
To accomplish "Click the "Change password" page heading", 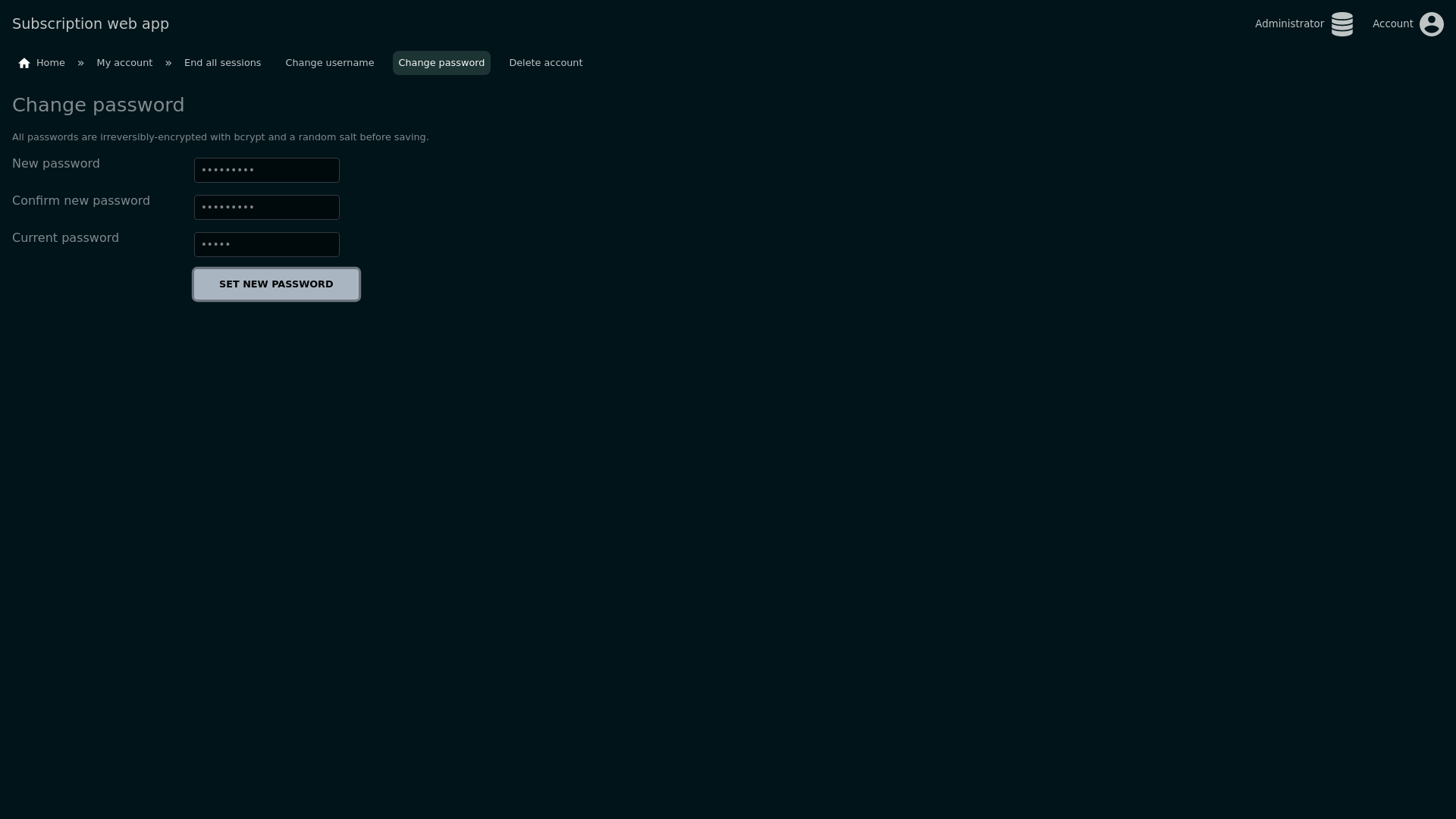I will tap(98, 105).
